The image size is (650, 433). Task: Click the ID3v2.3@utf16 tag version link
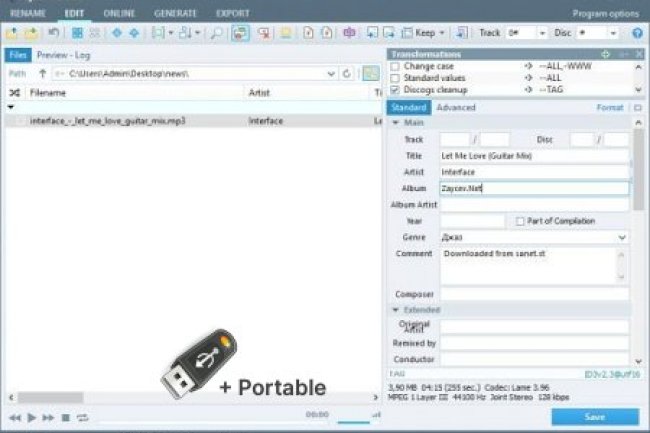point(612,374)
